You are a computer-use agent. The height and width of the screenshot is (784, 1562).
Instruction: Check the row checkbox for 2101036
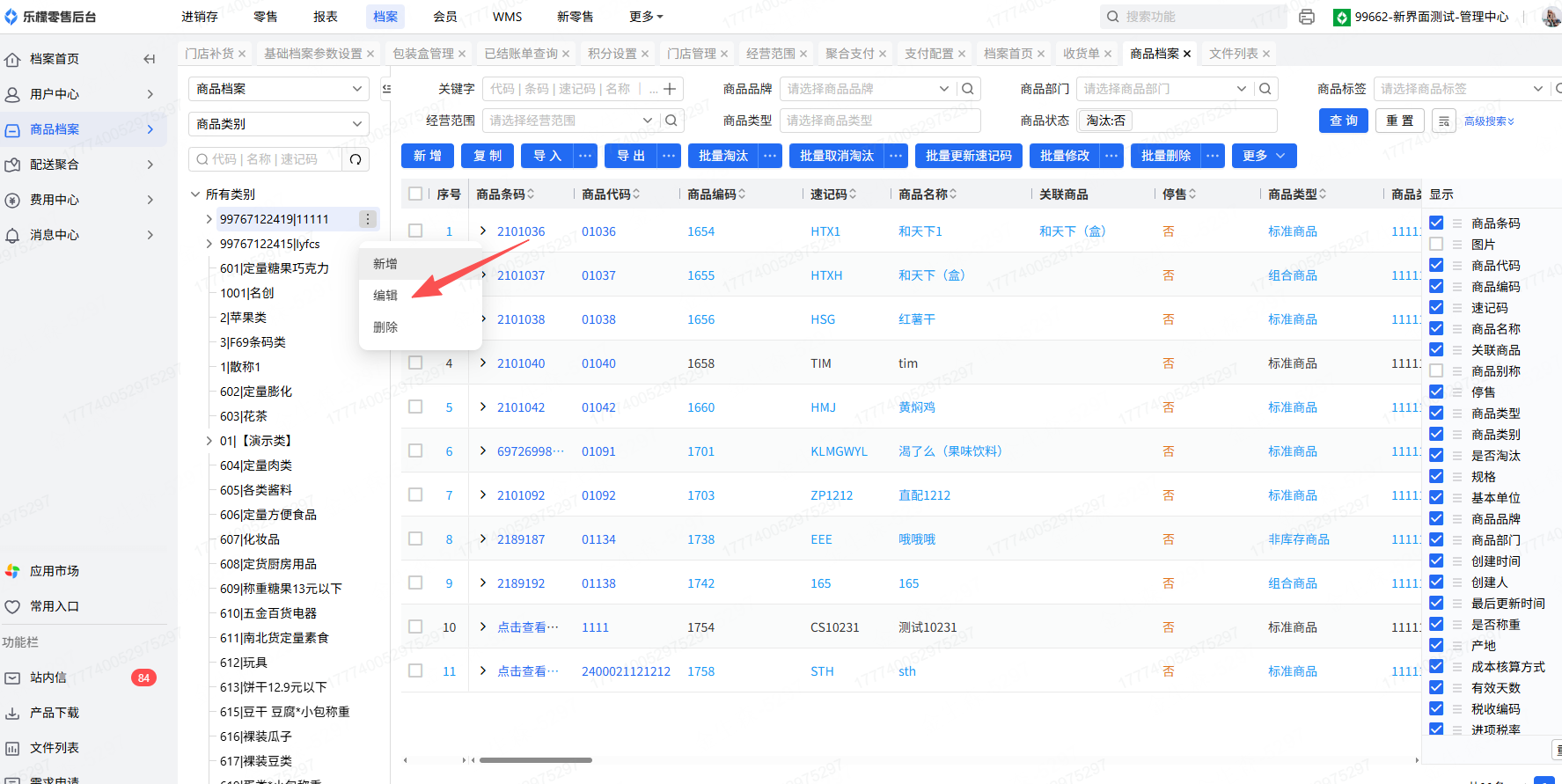pos(415,231)
